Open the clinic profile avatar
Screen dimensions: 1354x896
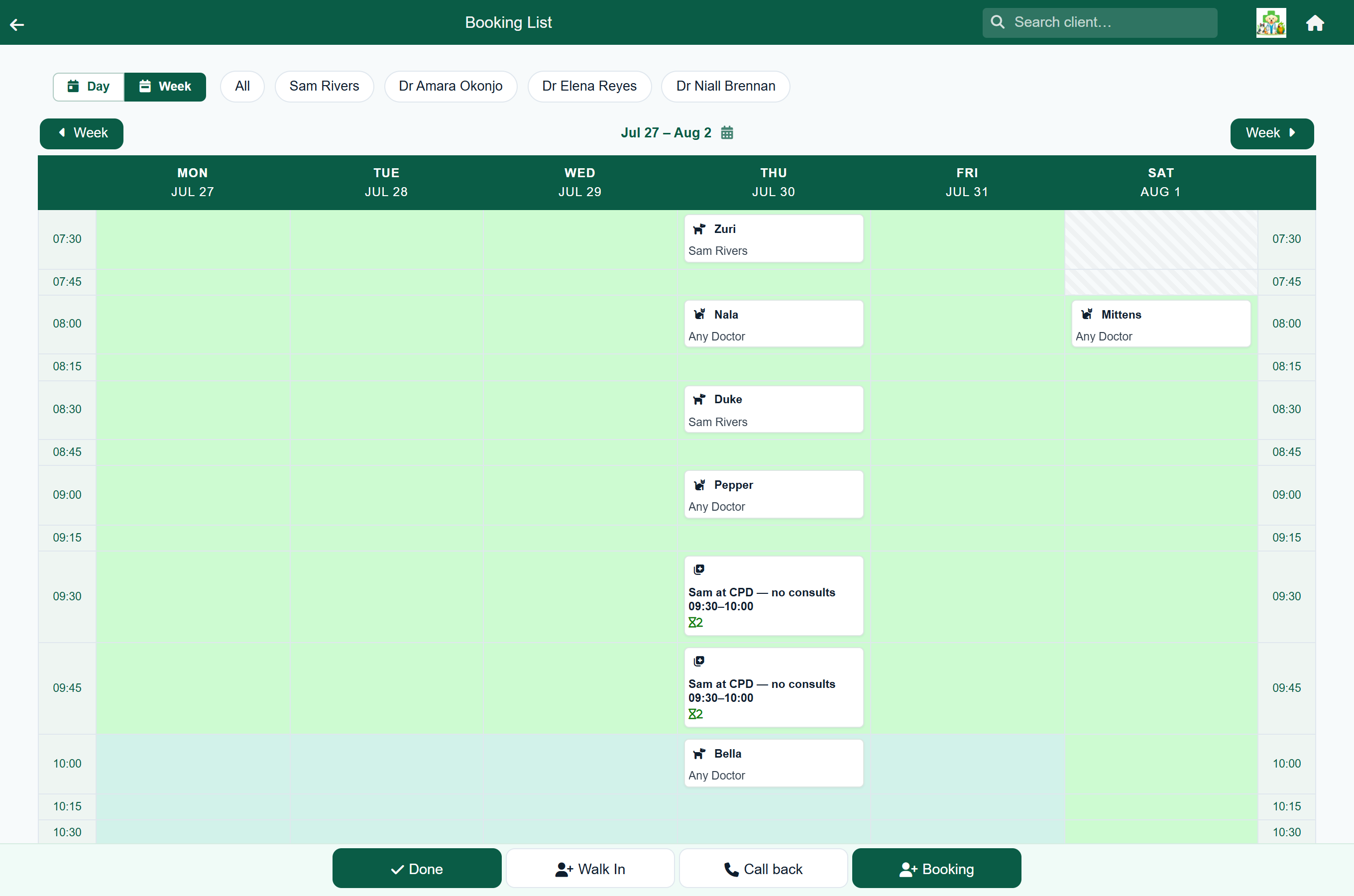click(1270, 23)
